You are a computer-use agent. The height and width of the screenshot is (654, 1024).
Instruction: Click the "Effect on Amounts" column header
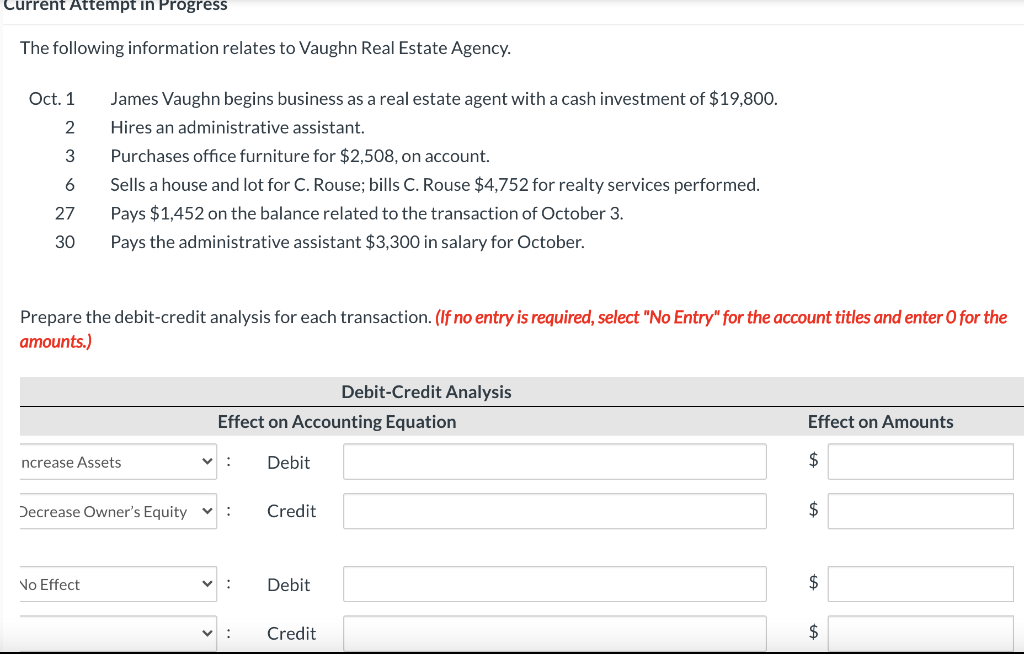[881, 422]
